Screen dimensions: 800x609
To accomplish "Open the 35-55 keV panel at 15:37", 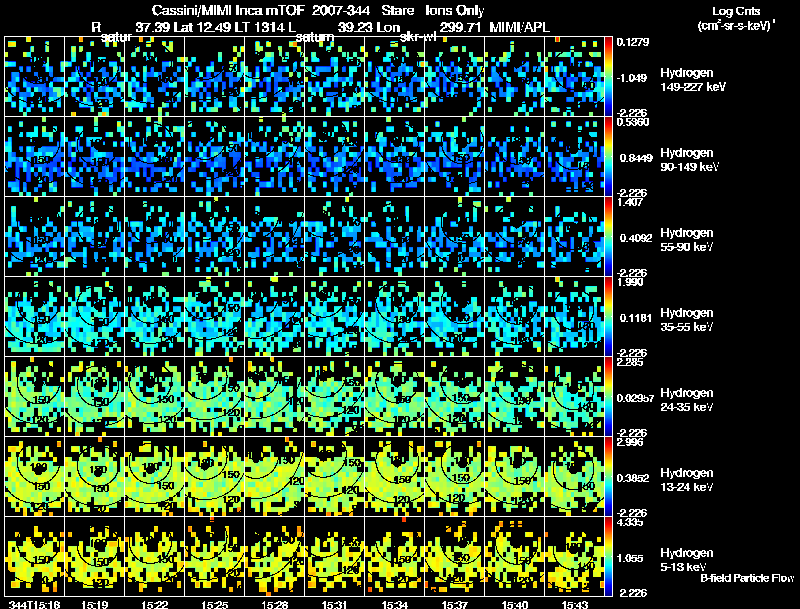I will [x=455, y=317].
